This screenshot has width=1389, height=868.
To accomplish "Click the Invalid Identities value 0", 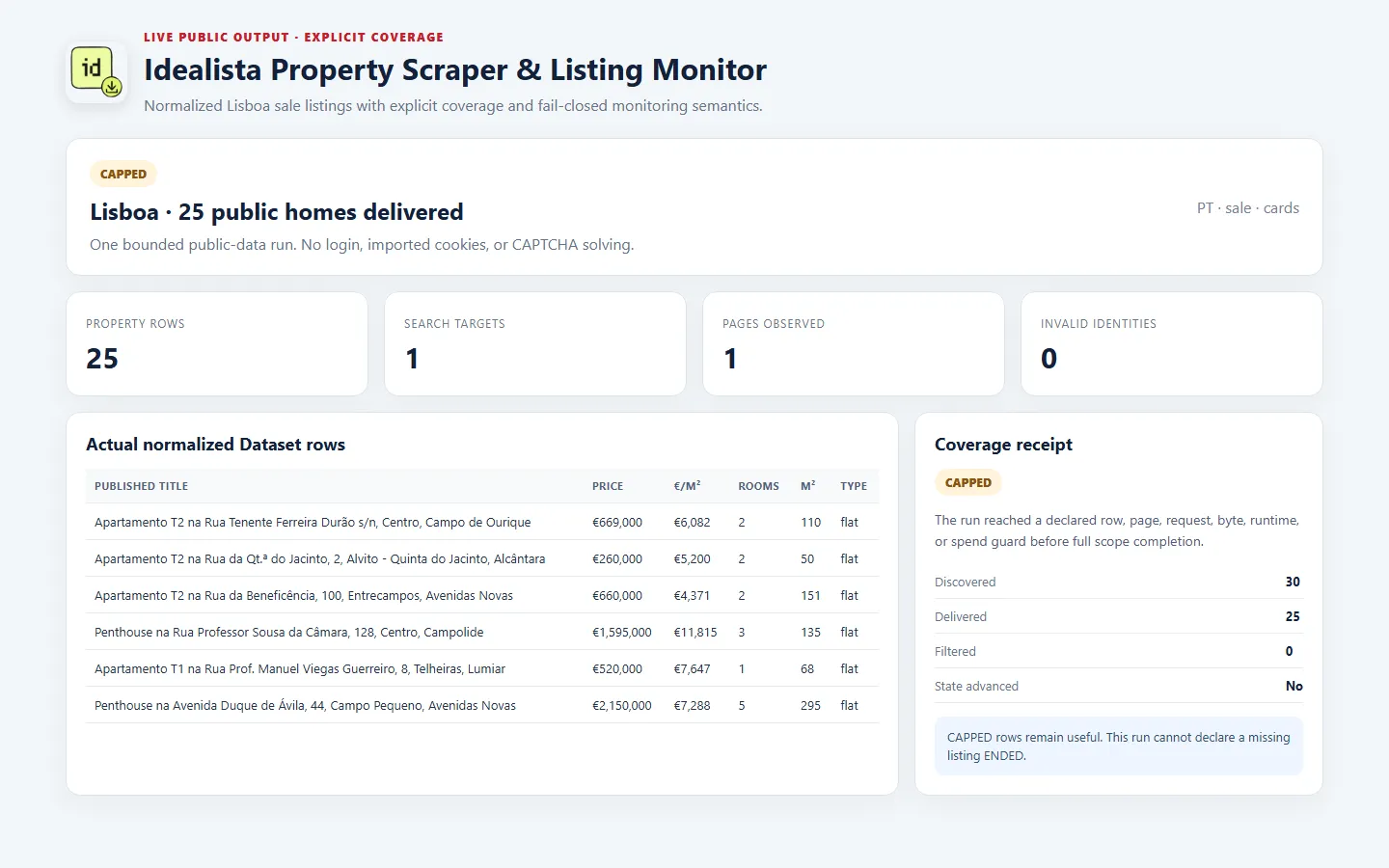I will (x=1049, y=359).
